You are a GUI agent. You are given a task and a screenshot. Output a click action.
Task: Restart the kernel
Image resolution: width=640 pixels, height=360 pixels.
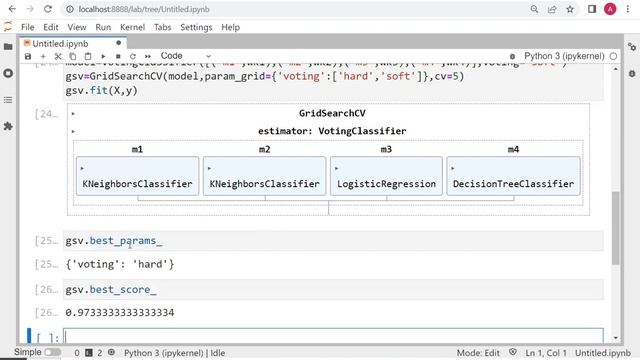pyautogui.click(x=133, y=56)
